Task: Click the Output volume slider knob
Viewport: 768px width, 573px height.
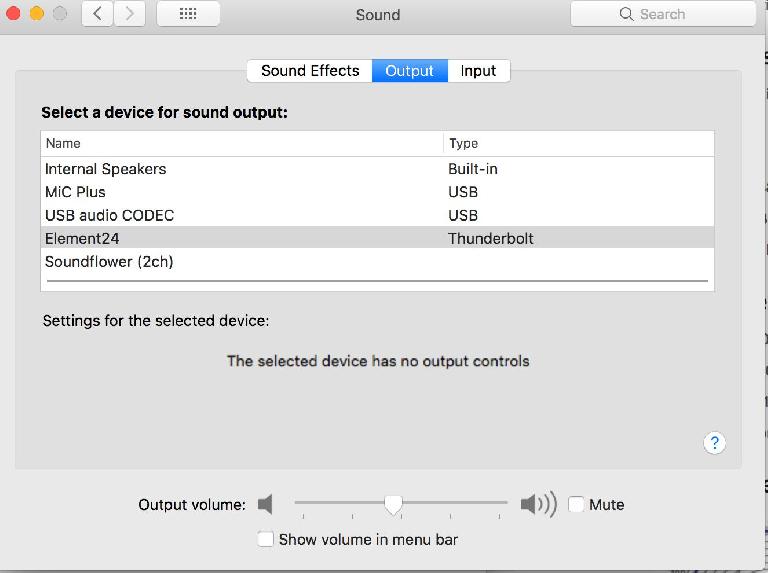Action: [x=393, y=504]
